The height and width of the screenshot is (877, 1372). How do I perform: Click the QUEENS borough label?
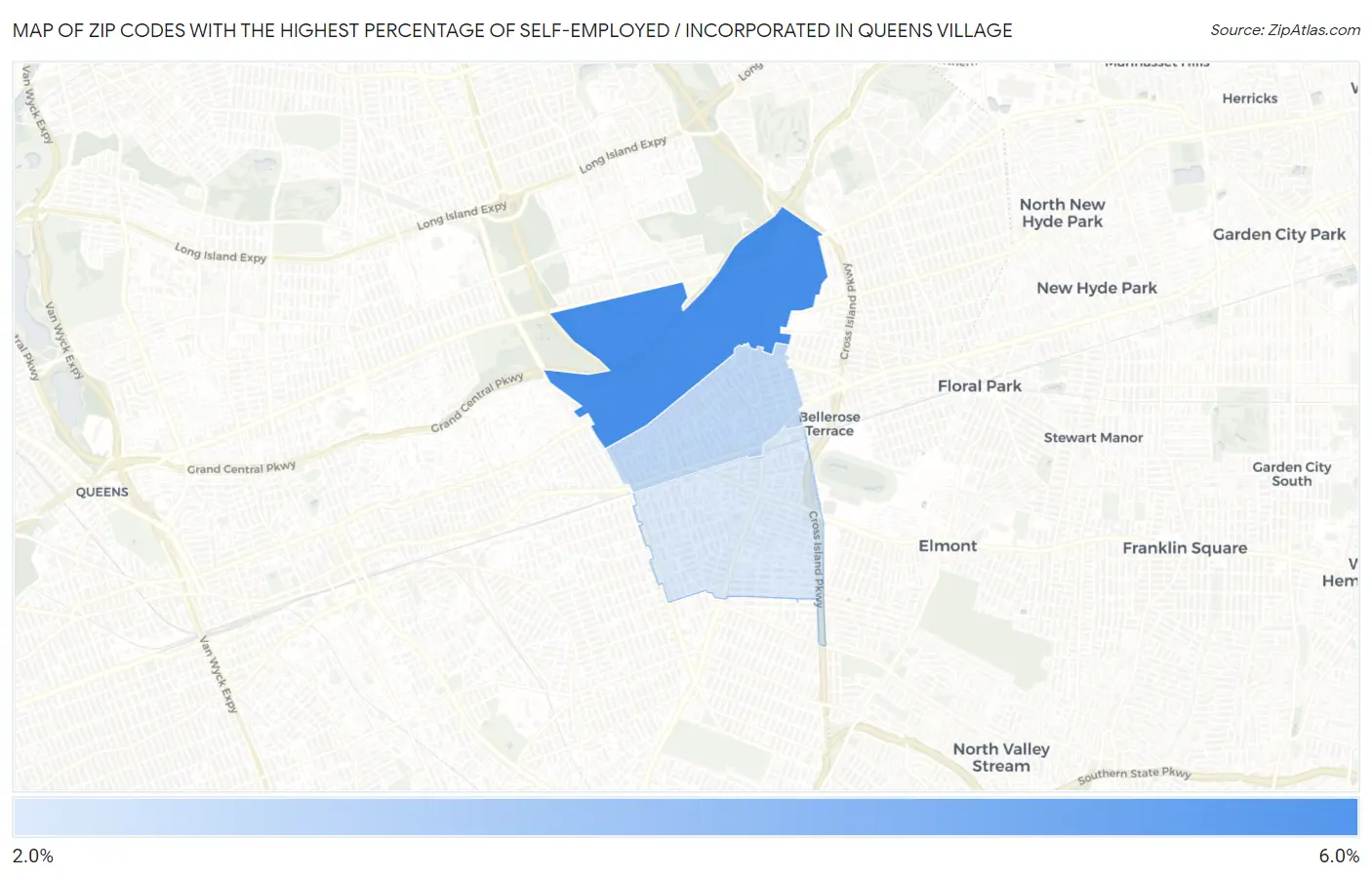[102, 492]
